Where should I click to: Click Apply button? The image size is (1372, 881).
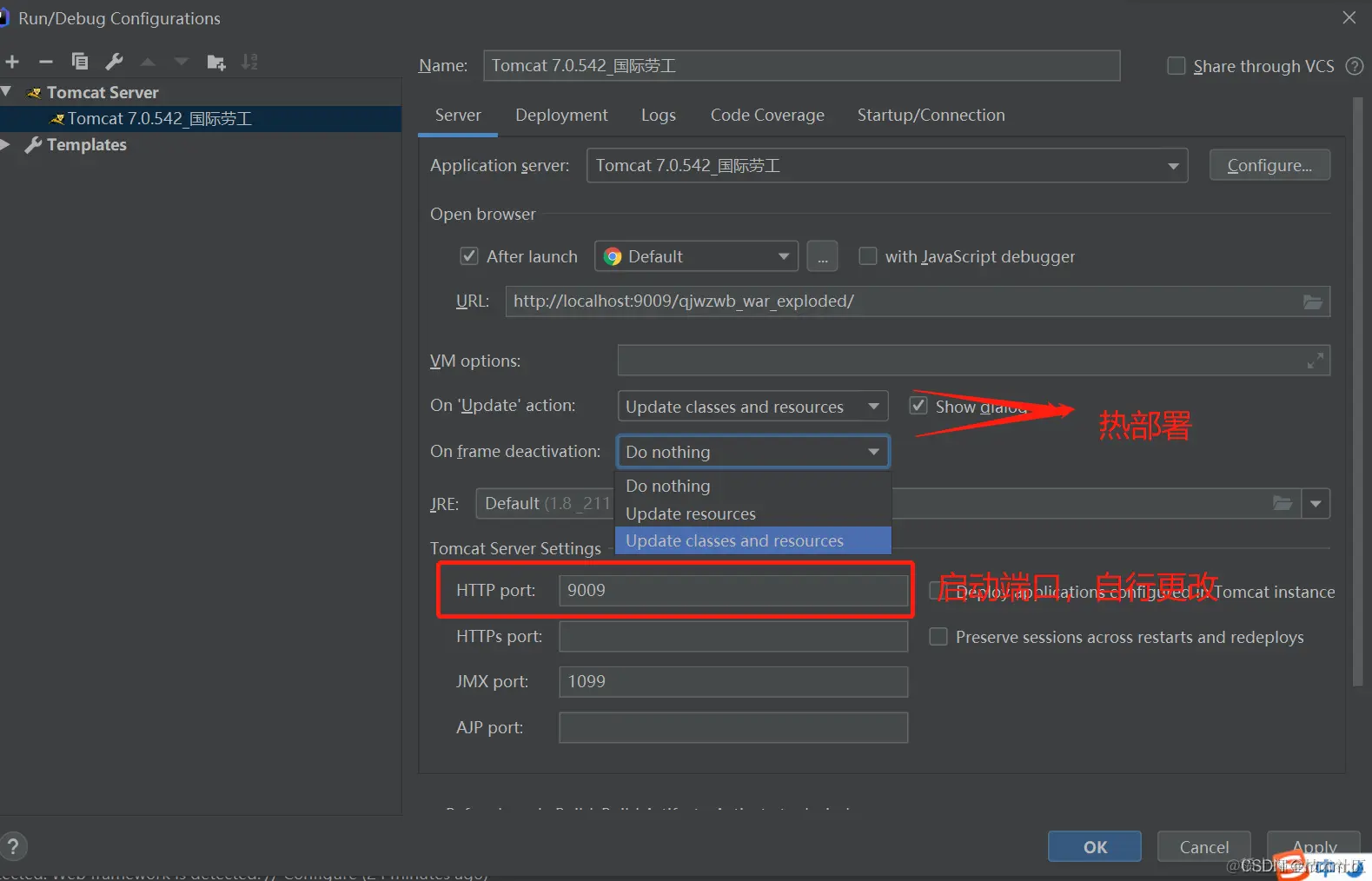click(1314, 847)
